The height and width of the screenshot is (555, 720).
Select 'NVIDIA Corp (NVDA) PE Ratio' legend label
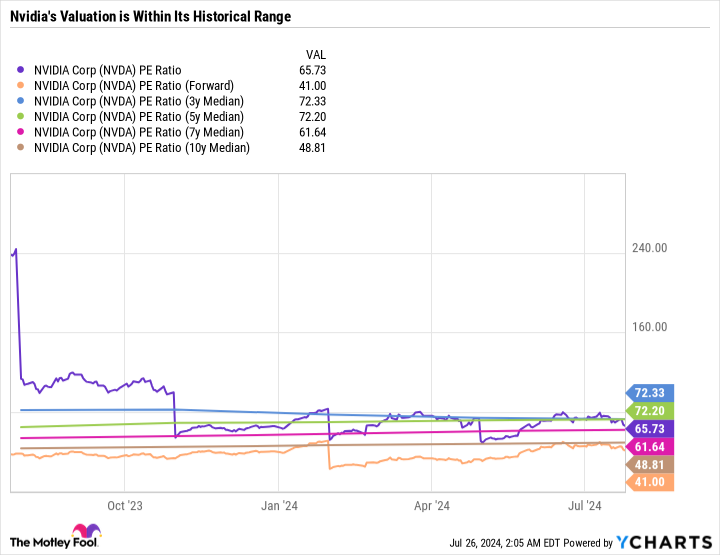107,70
